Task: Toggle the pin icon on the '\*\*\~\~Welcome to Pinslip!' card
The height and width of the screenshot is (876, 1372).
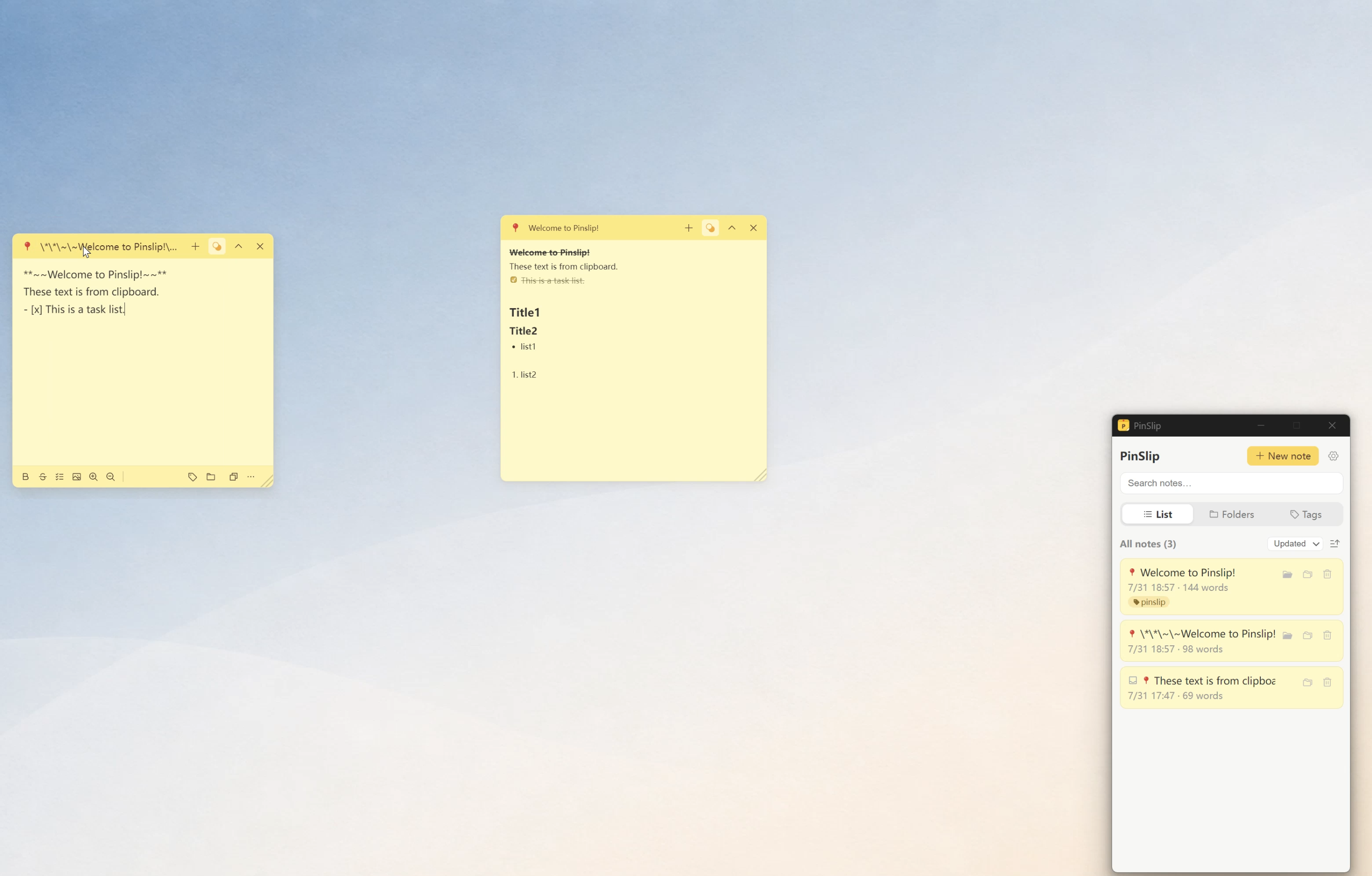Action: [x=1132, y=634]
